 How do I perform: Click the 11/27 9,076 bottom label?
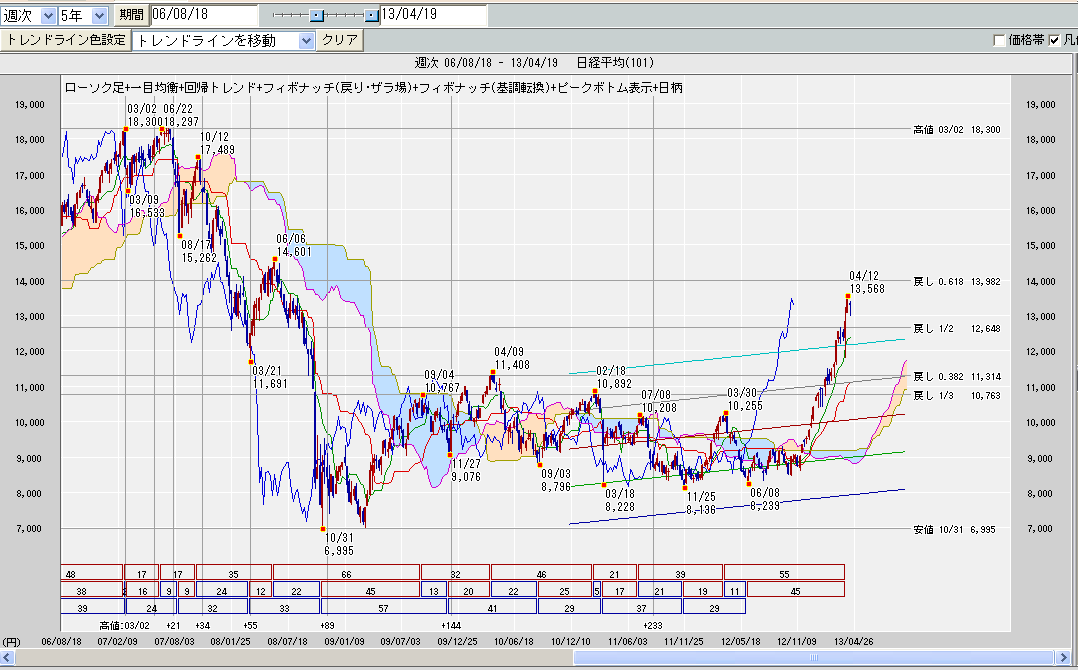[x=465, y=471]
